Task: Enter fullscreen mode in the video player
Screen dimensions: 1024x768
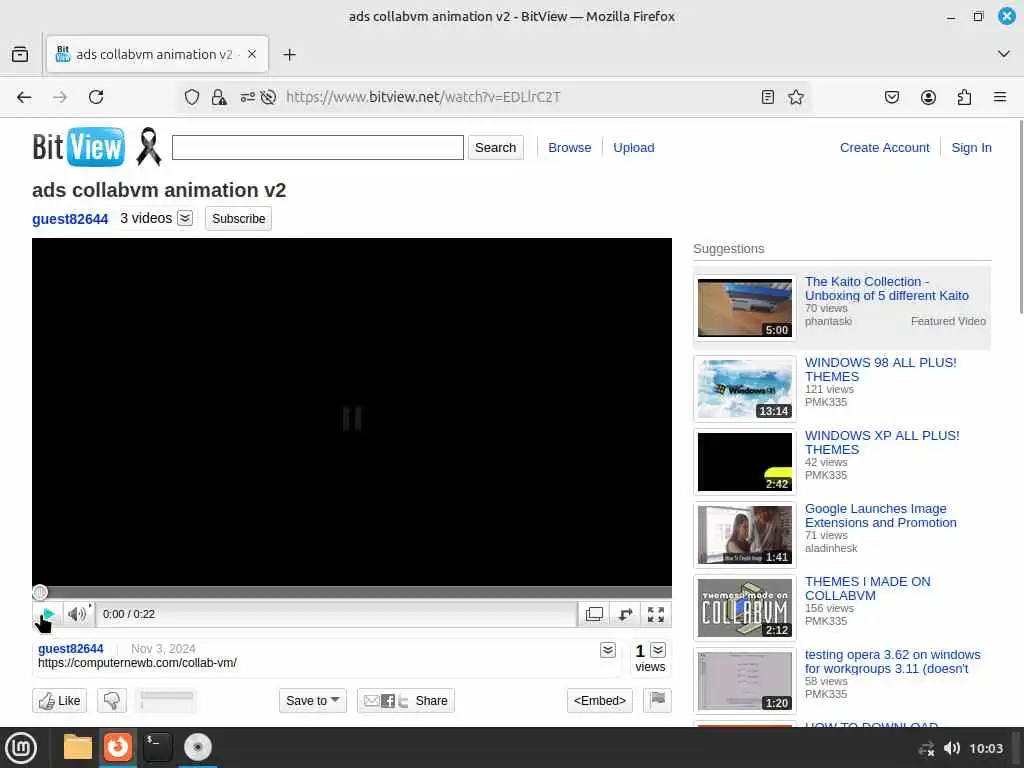Action: click(x=656, y=614)
